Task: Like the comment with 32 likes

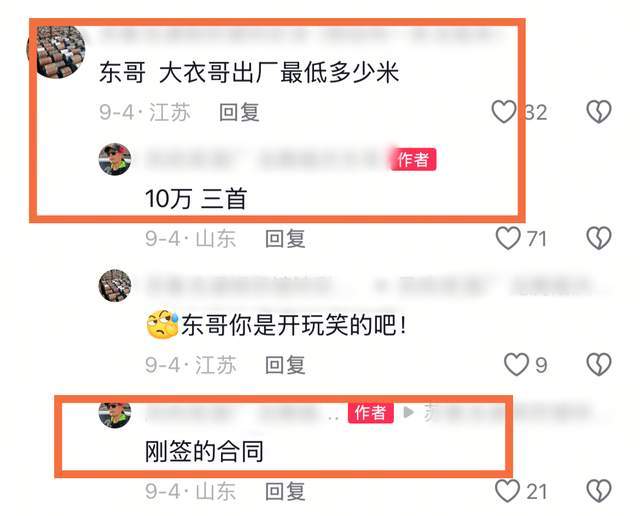Action: pos(504,112)
